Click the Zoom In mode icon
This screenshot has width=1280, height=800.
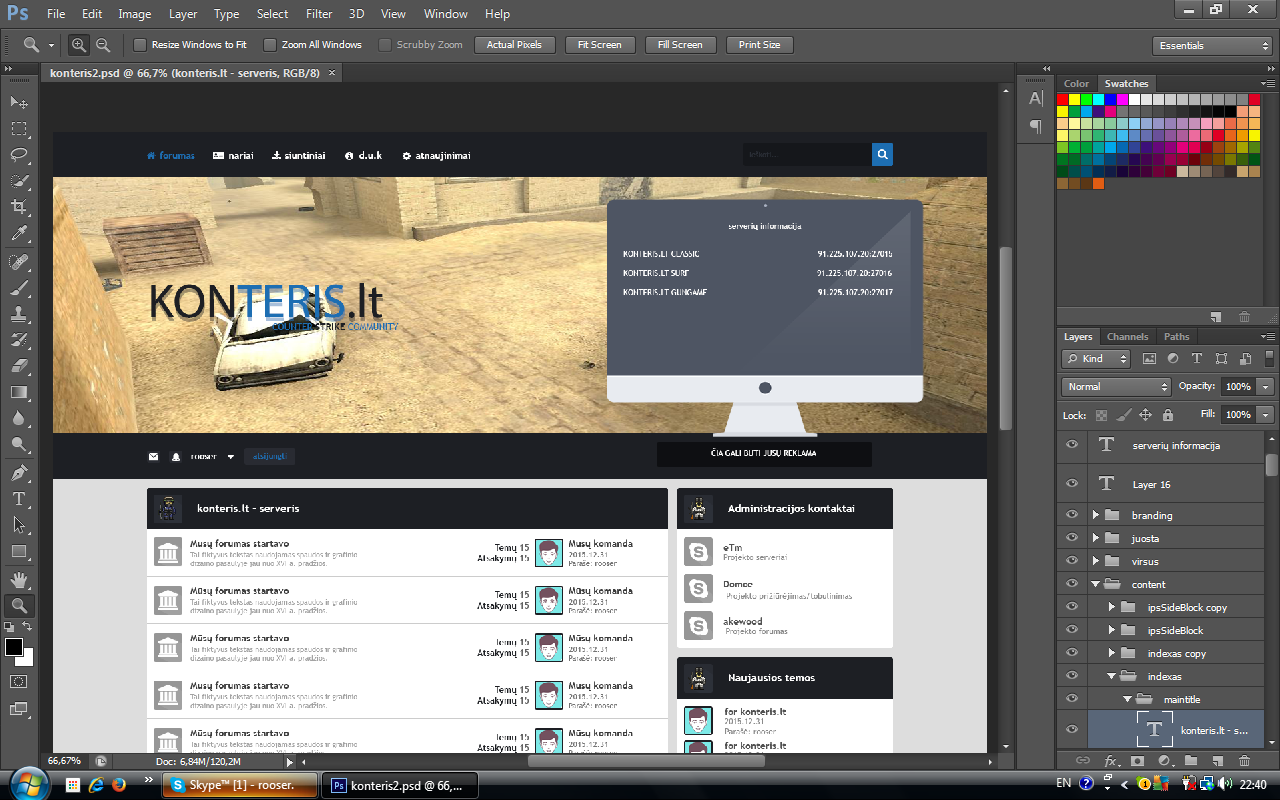[78, 45]
